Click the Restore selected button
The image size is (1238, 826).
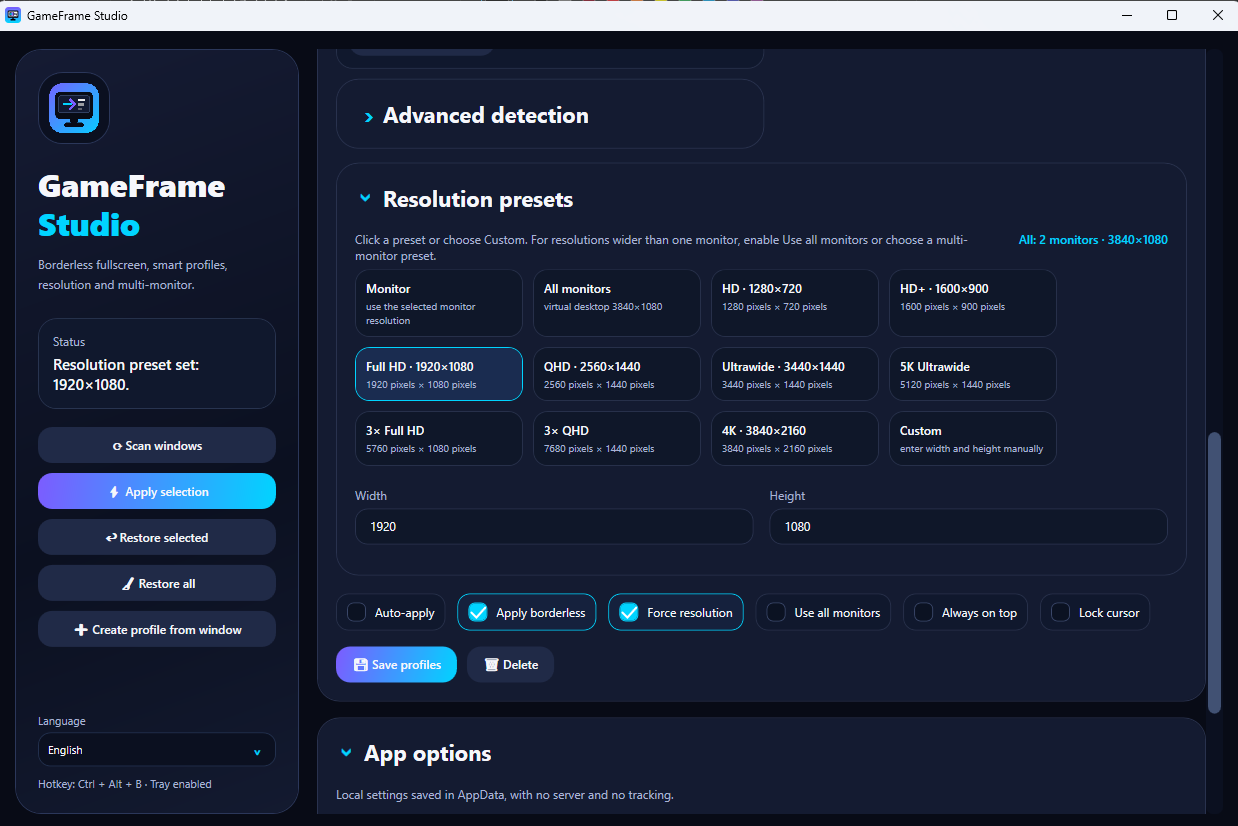coord(157,537)
